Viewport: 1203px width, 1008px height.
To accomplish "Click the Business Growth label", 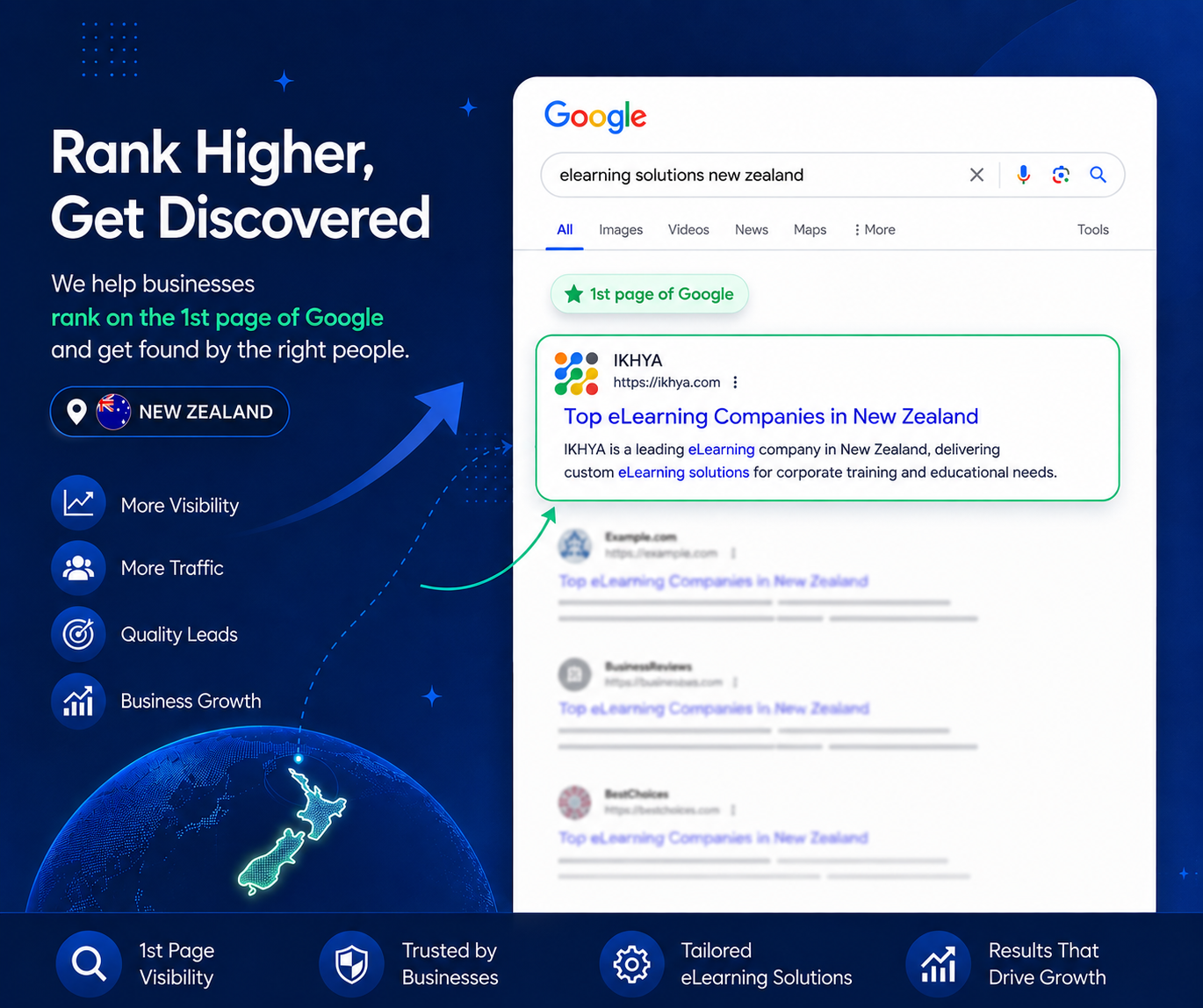I will click(x=191, y=701).
